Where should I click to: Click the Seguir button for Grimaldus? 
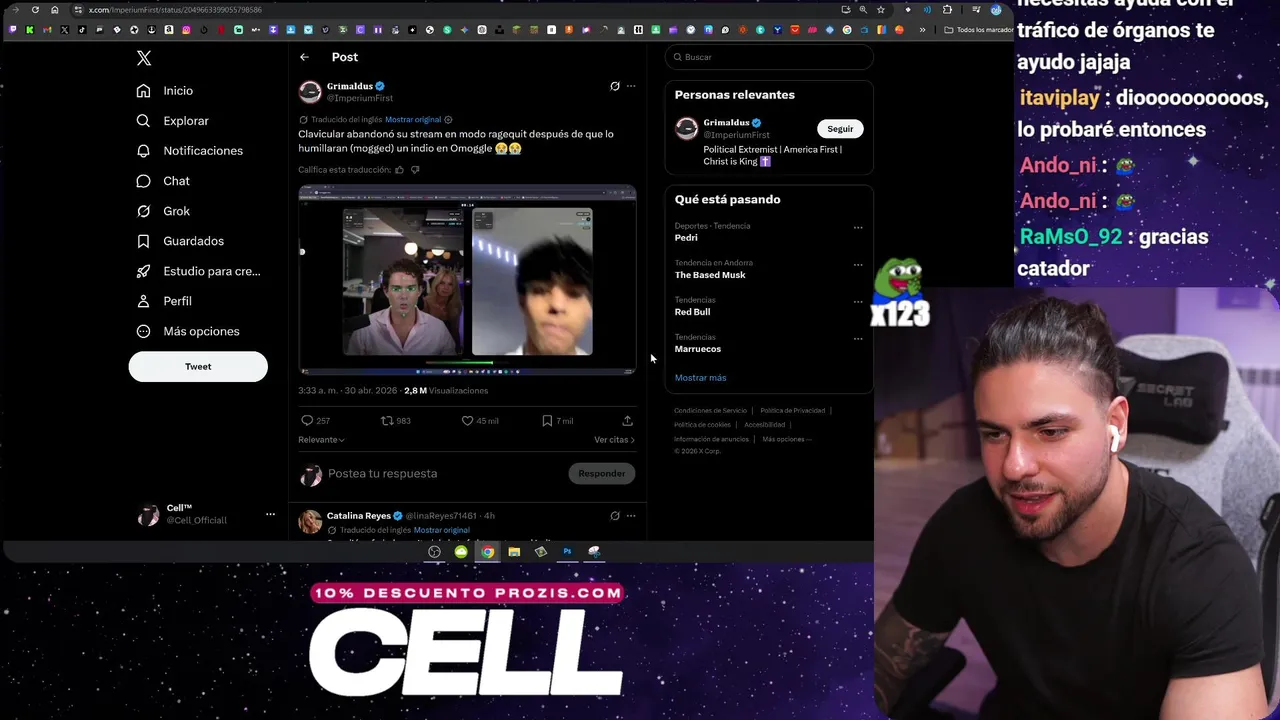click(840, 129)
